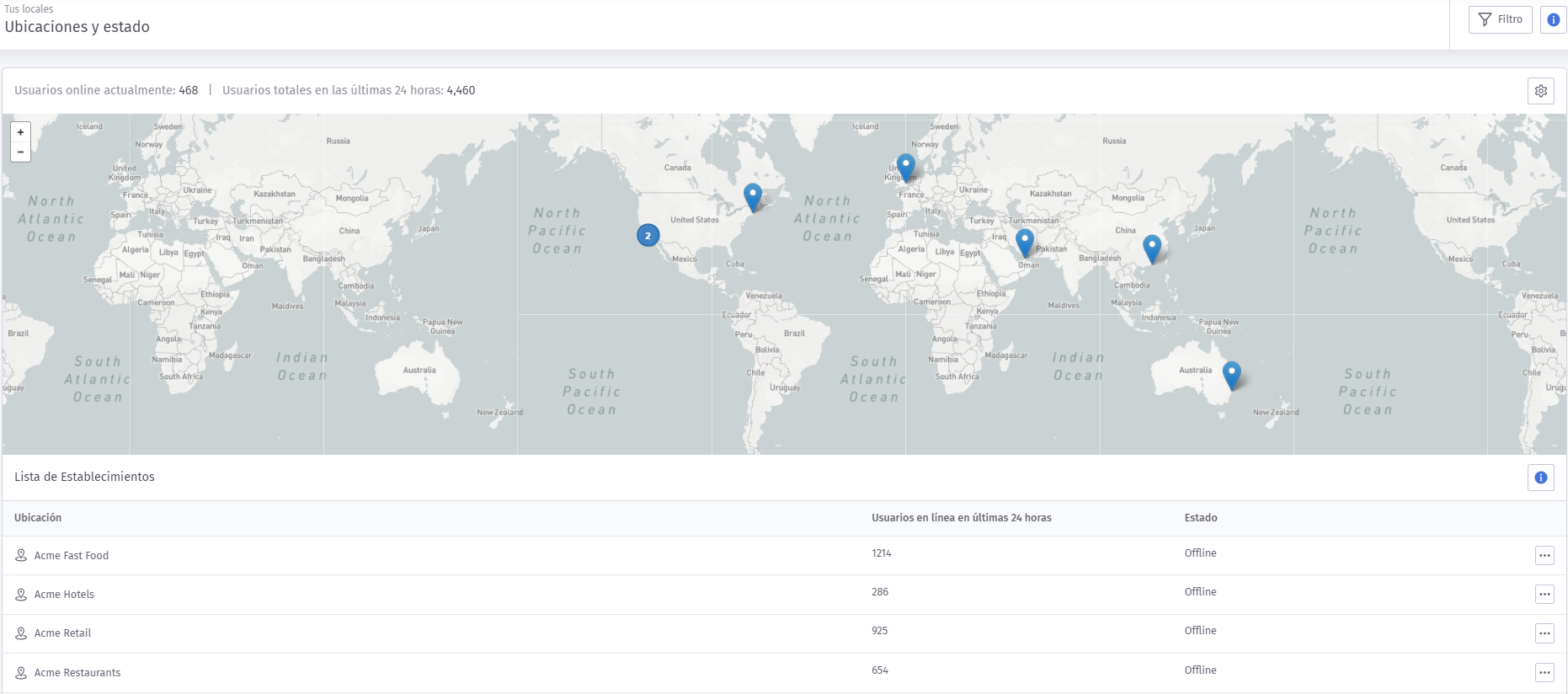This screenshot has width=1568, height=694.
Task: Open the Acme Restaurants location
Action: [x=77, y=673]
